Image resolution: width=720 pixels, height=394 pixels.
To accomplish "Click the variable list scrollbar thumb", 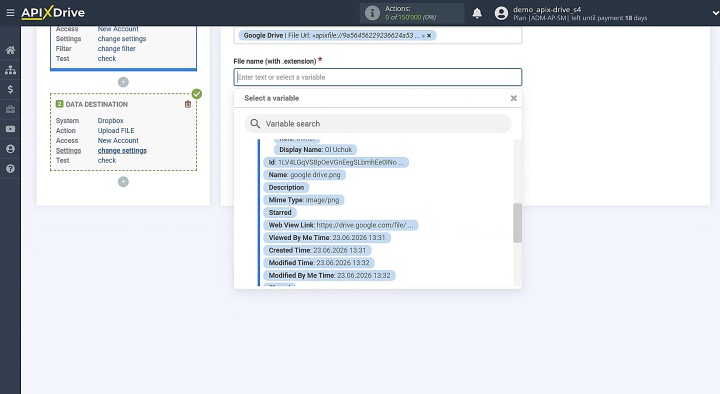I will coord(517,223).
